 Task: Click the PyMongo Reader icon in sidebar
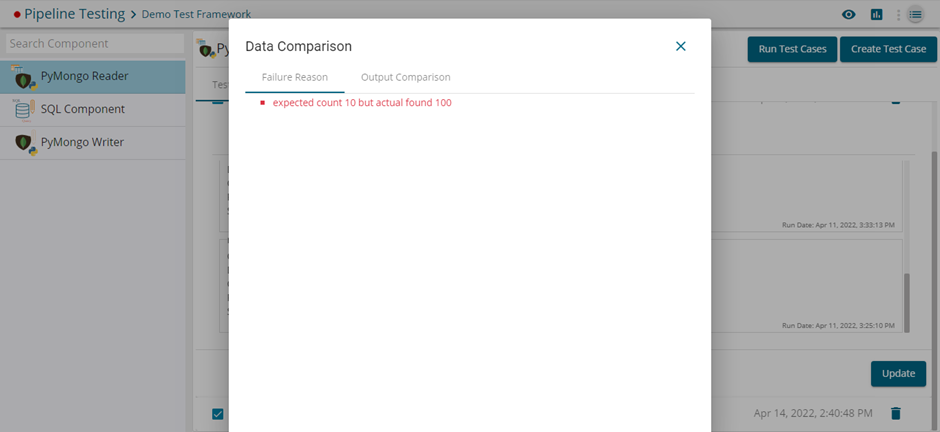coord(24,77)
